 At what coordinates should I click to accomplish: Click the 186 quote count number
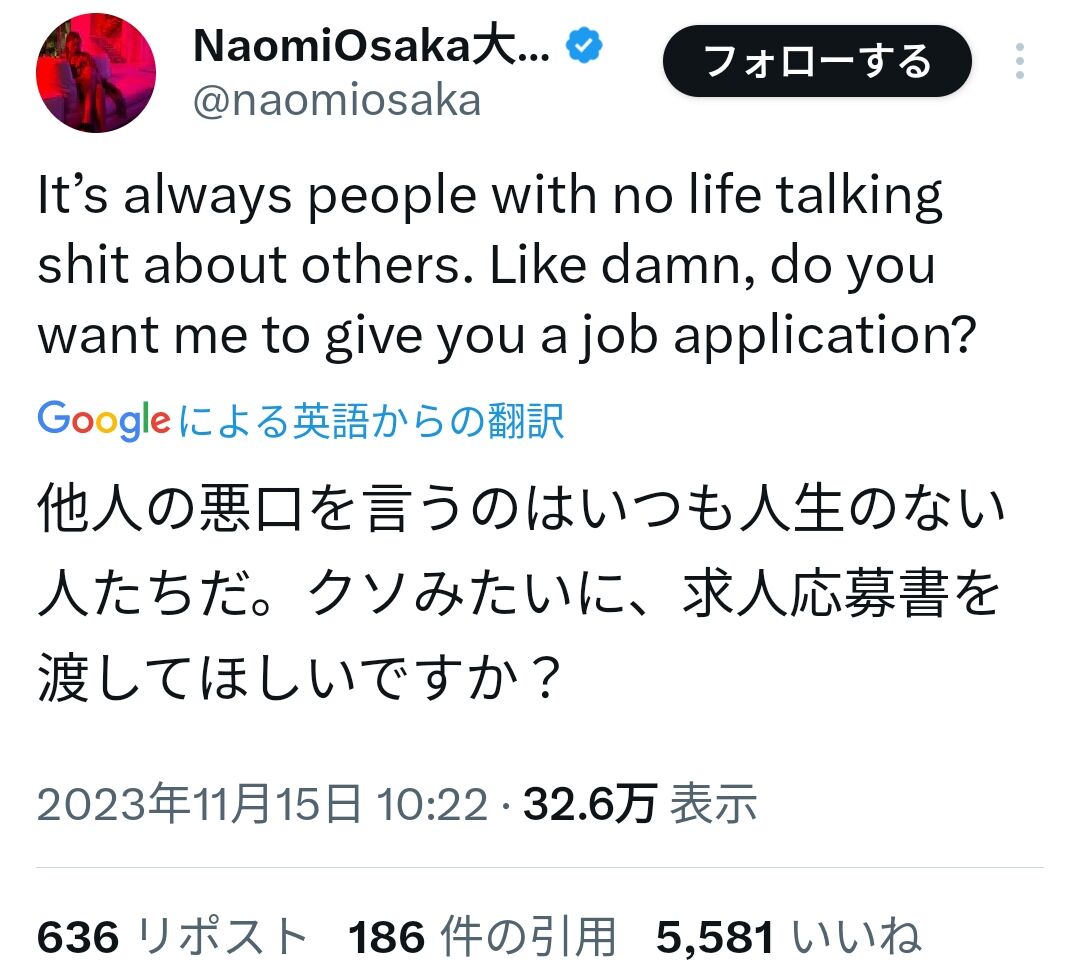[387, 937]
